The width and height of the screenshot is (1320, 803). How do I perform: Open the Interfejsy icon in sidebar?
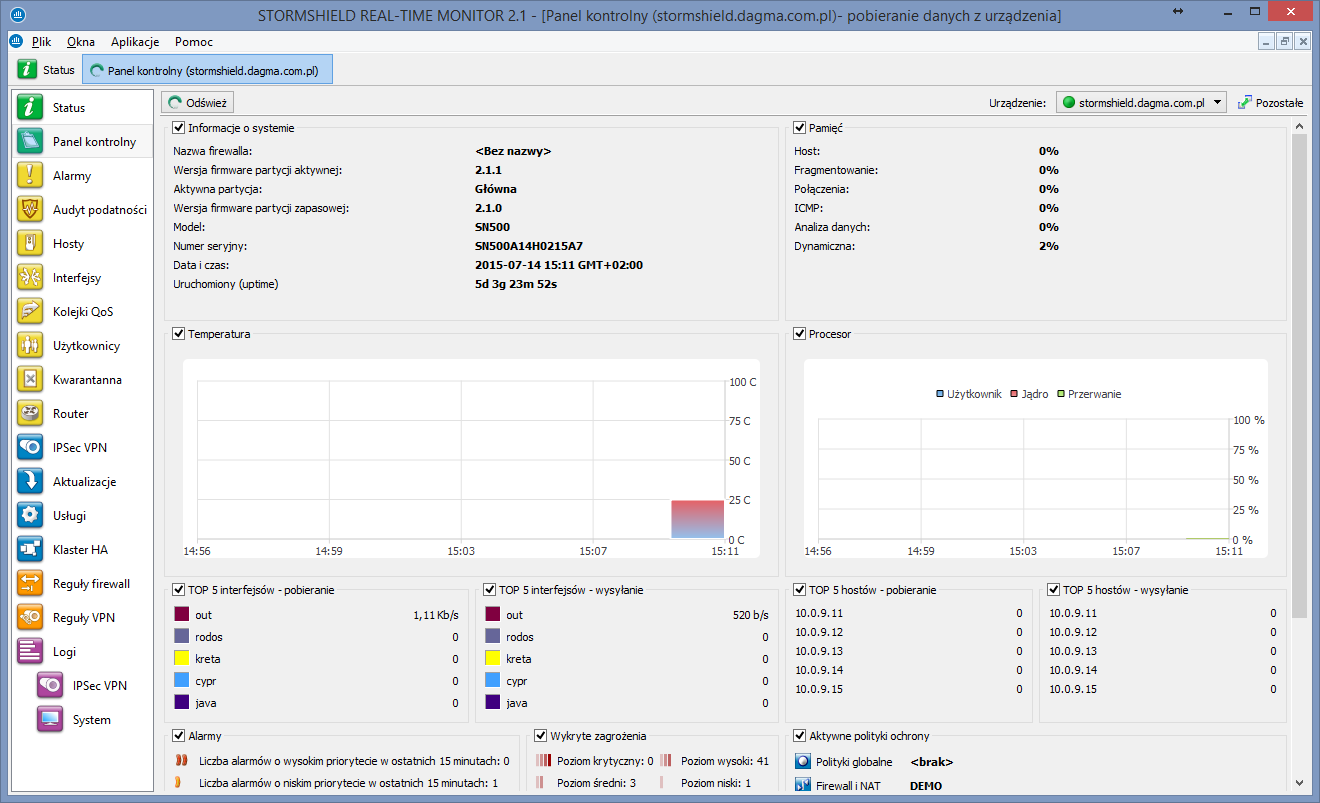pos(30,277)
